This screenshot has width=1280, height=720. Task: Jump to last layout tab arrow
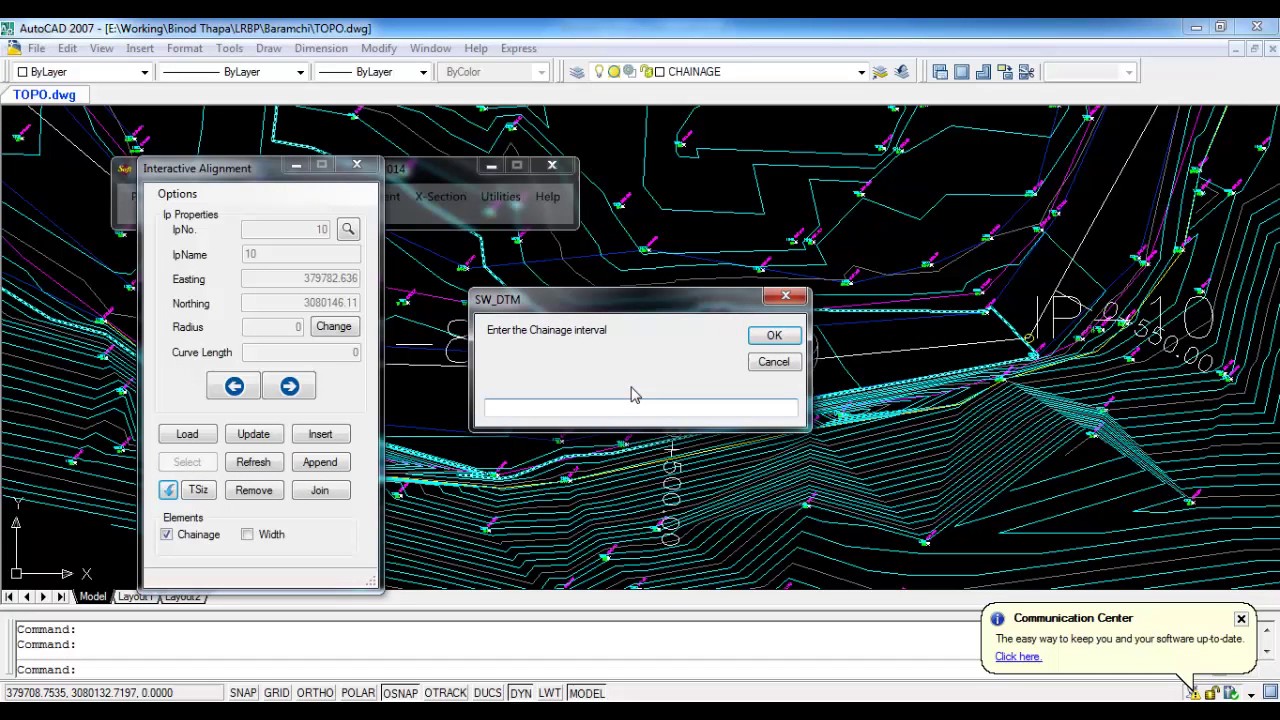coord(61,597)
